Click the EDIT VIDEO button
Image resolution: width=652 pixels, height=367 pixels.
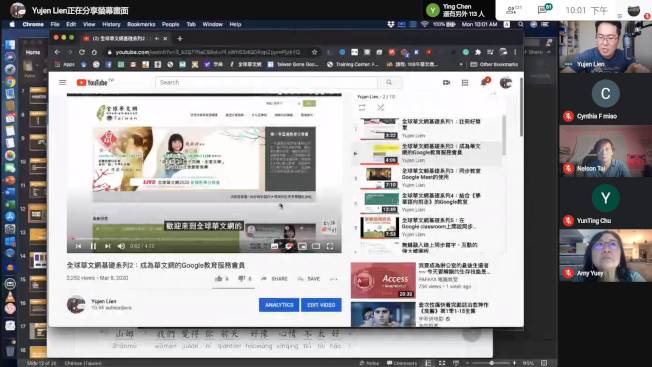tap(321, 305)
